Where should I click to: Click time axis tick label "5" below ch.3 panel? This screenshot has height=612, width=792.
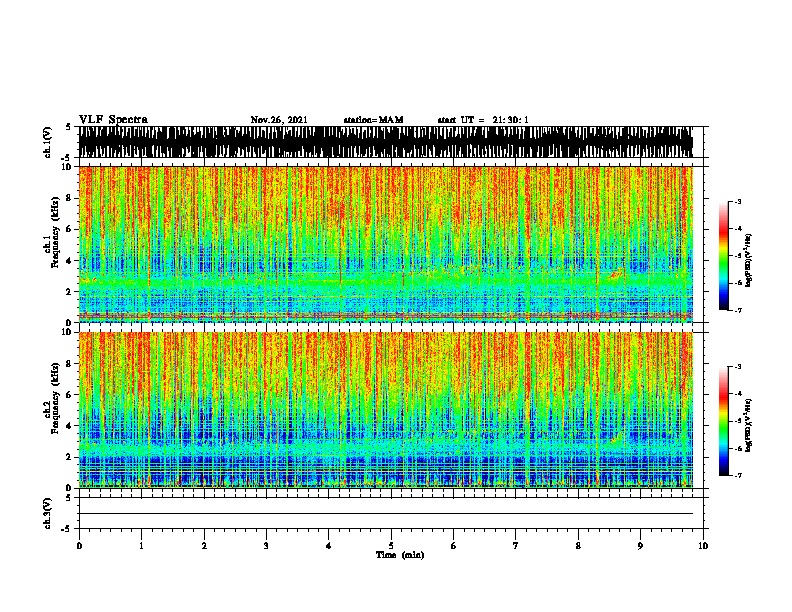point(391,546)
